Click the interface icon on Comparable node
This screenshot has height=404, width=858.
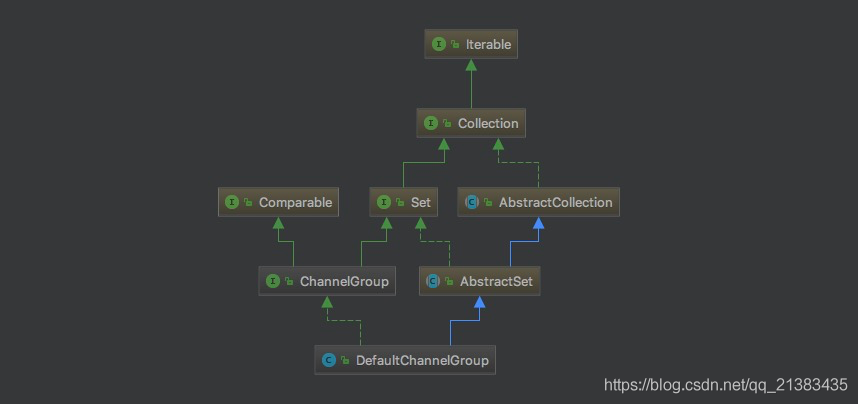[233, 202]
